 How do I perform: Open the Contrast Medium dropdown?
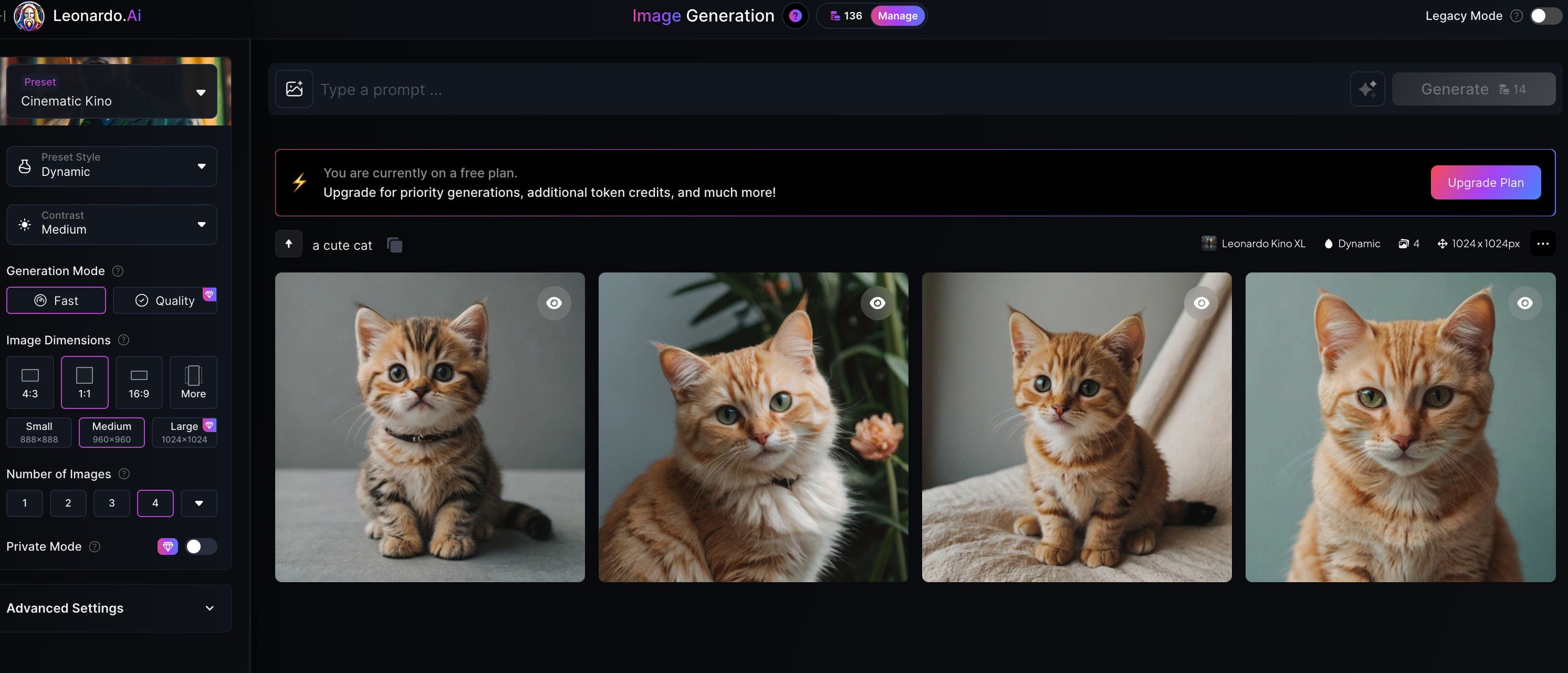coord(112,224)
